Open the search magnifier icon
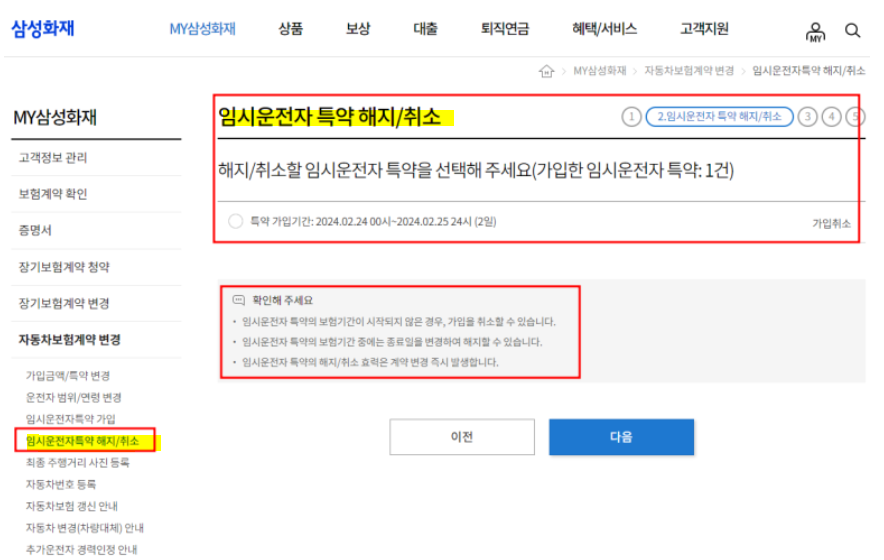Image resolution: width=884 pixels, height=560 pixels. pos(852,30)
